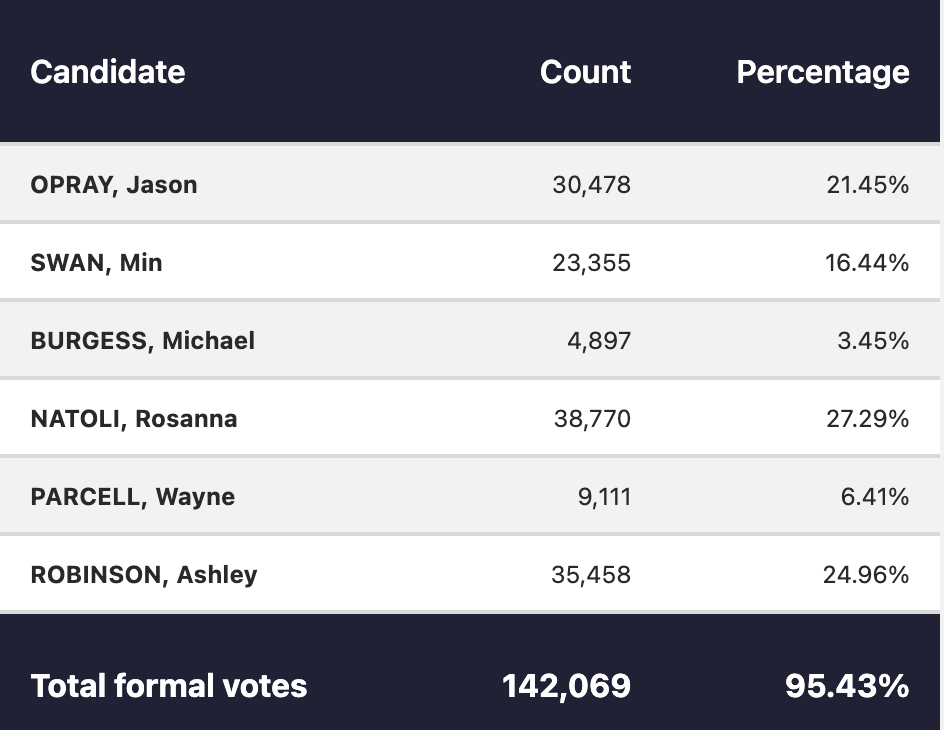Click the 9,111 vote count
944x730 pixels.
[x=604, y=497]
